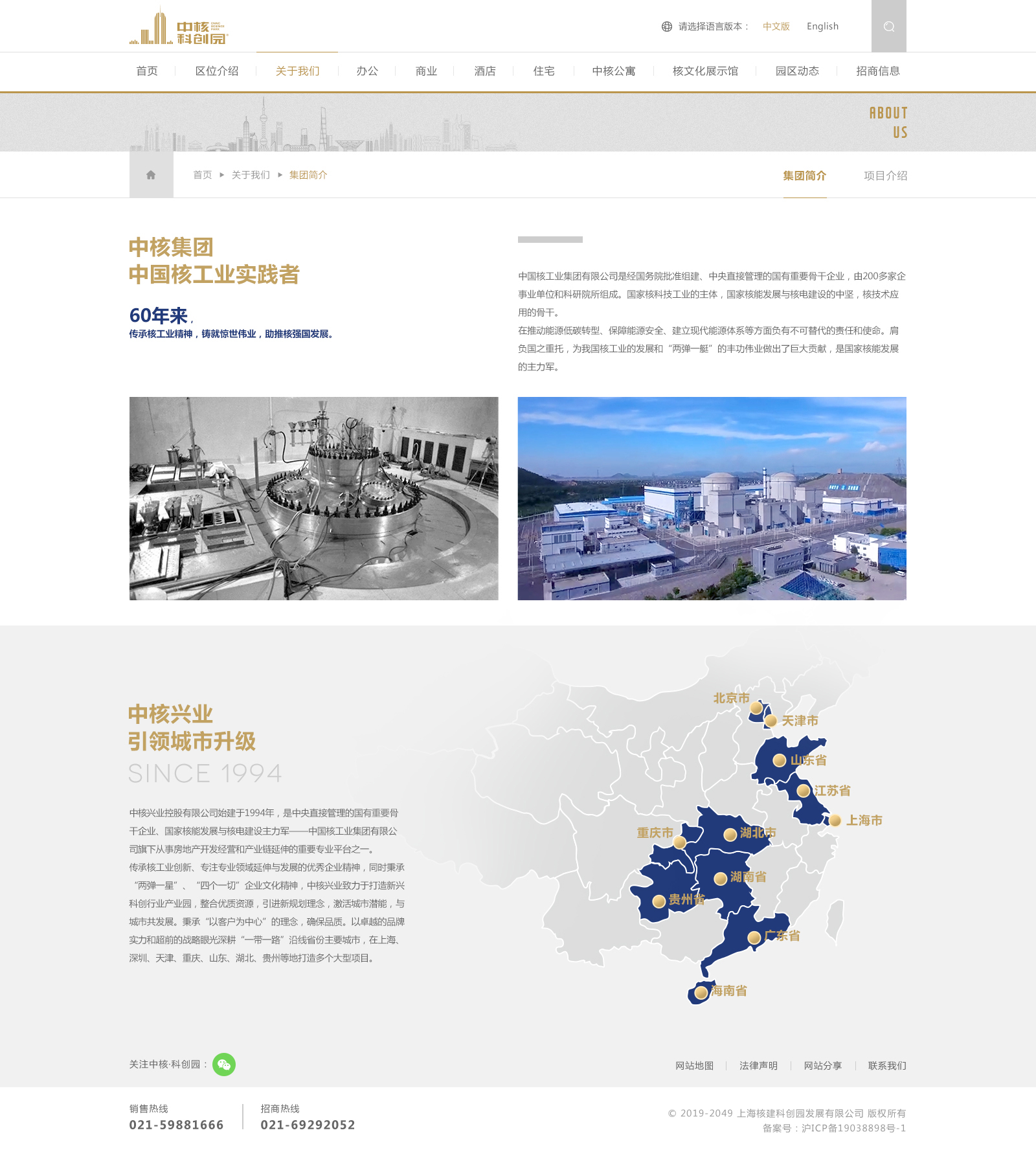Screen dimensions: 1036x1150
Task: Click the nuclear power plant aerial photo
Action: tap(712, 499)
